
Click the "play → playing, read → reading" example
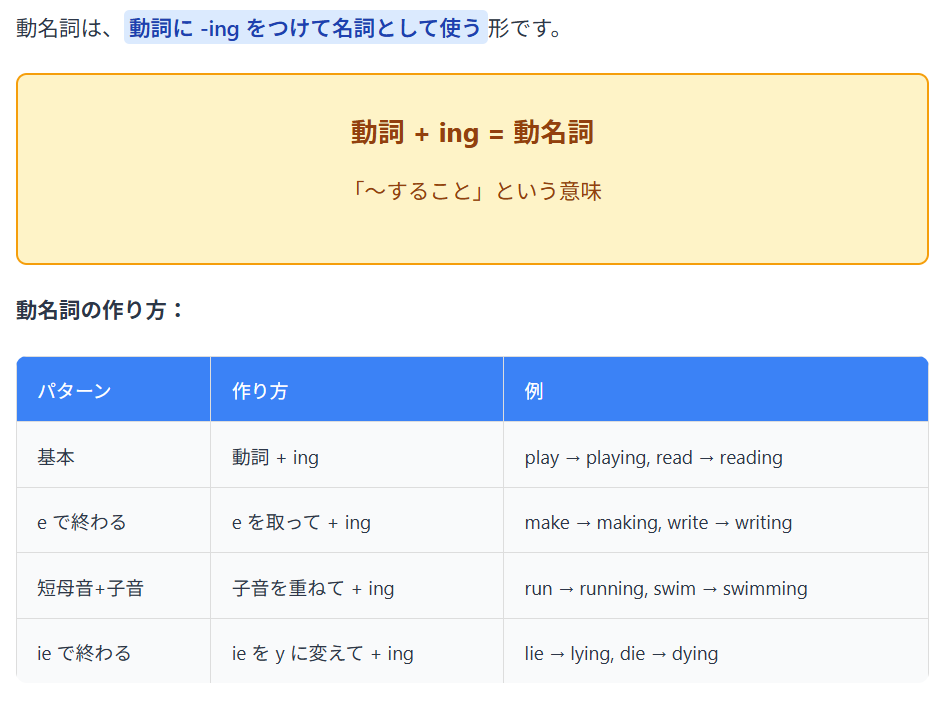click(653, 457)
